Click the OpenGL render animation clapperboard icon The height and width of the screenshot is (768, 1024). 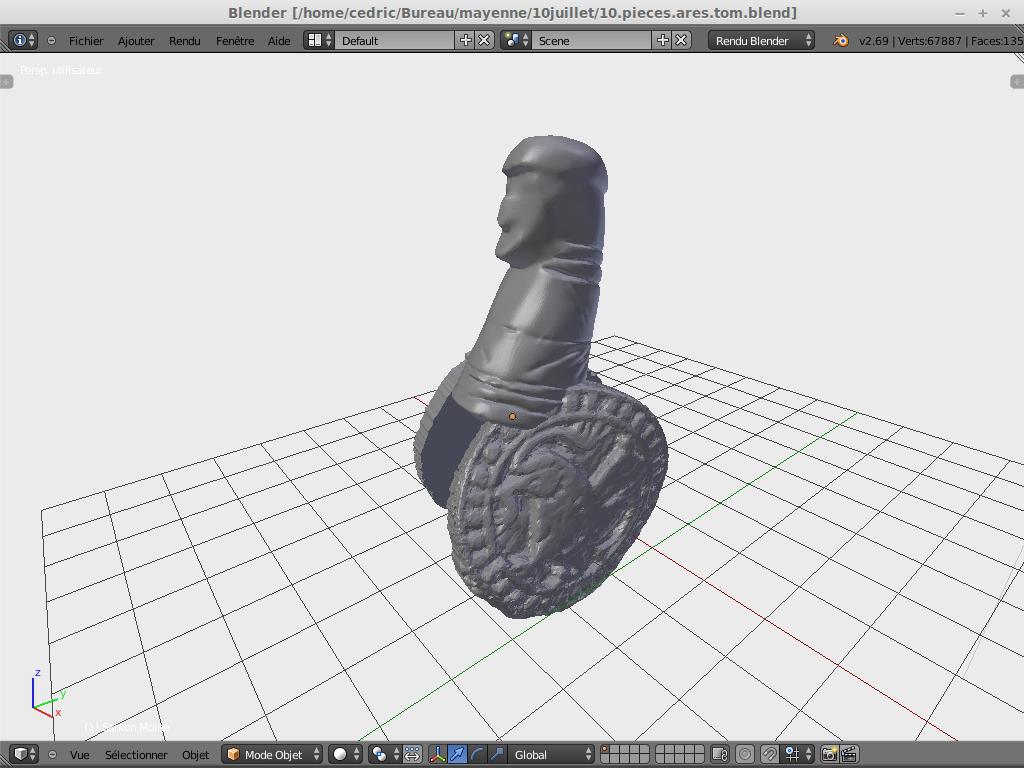pyautogui.click(x=849, y=754)
